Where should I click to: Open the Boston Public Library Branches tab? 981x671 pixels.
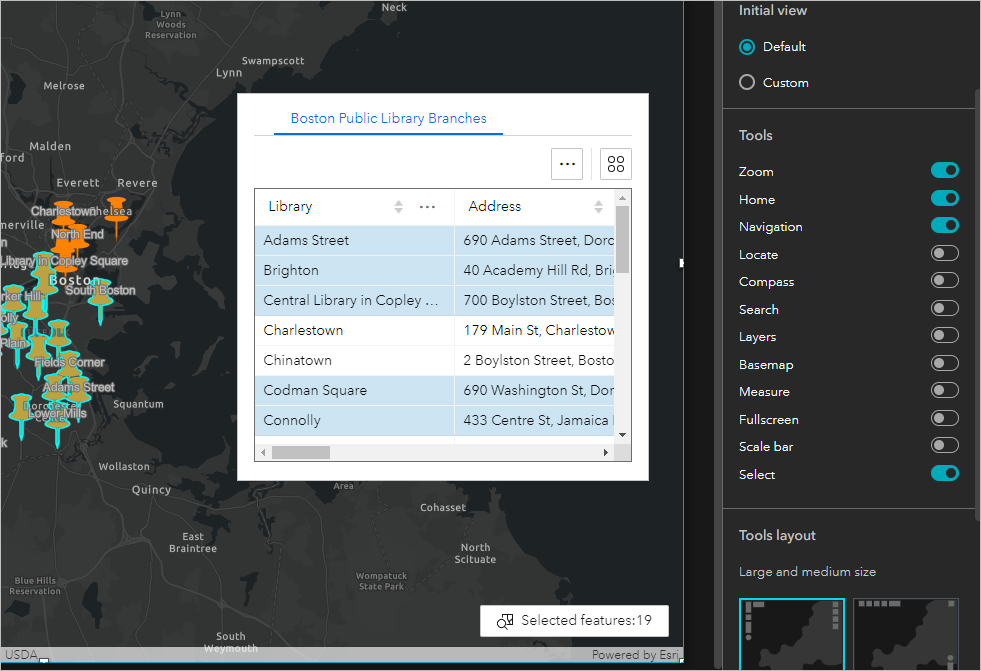(x=389, y=118)
